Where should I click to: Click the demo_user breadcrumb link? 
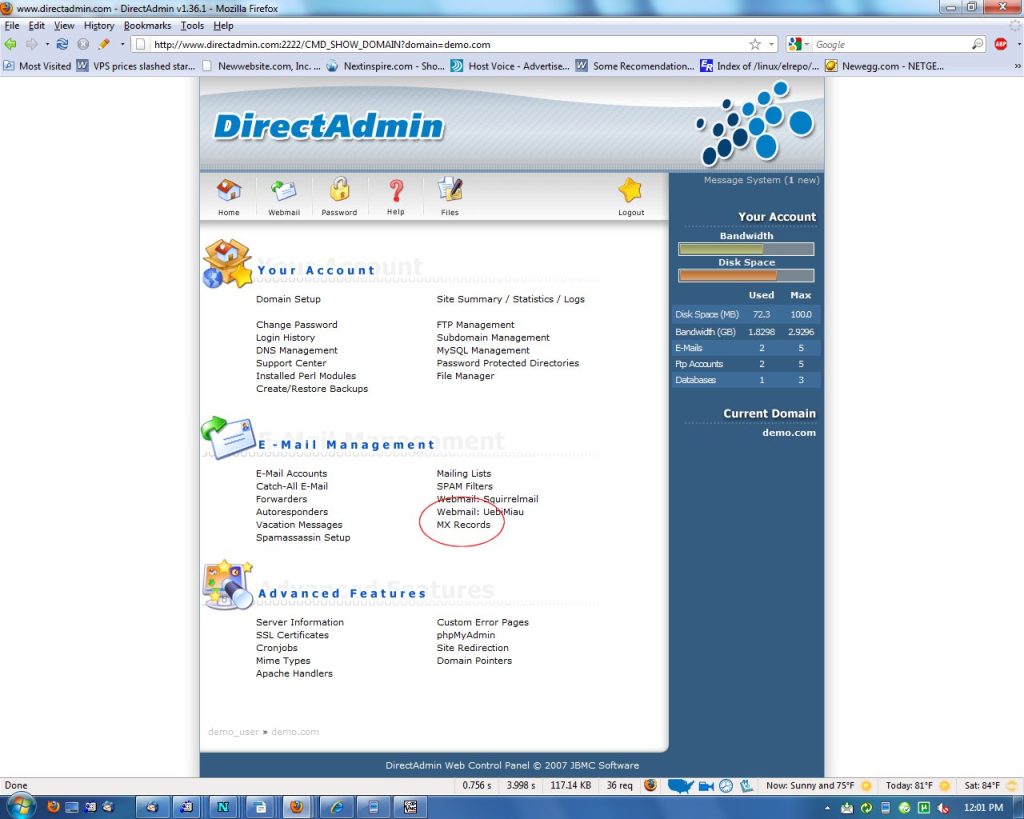pyautogui.click(x=233, y=731)
